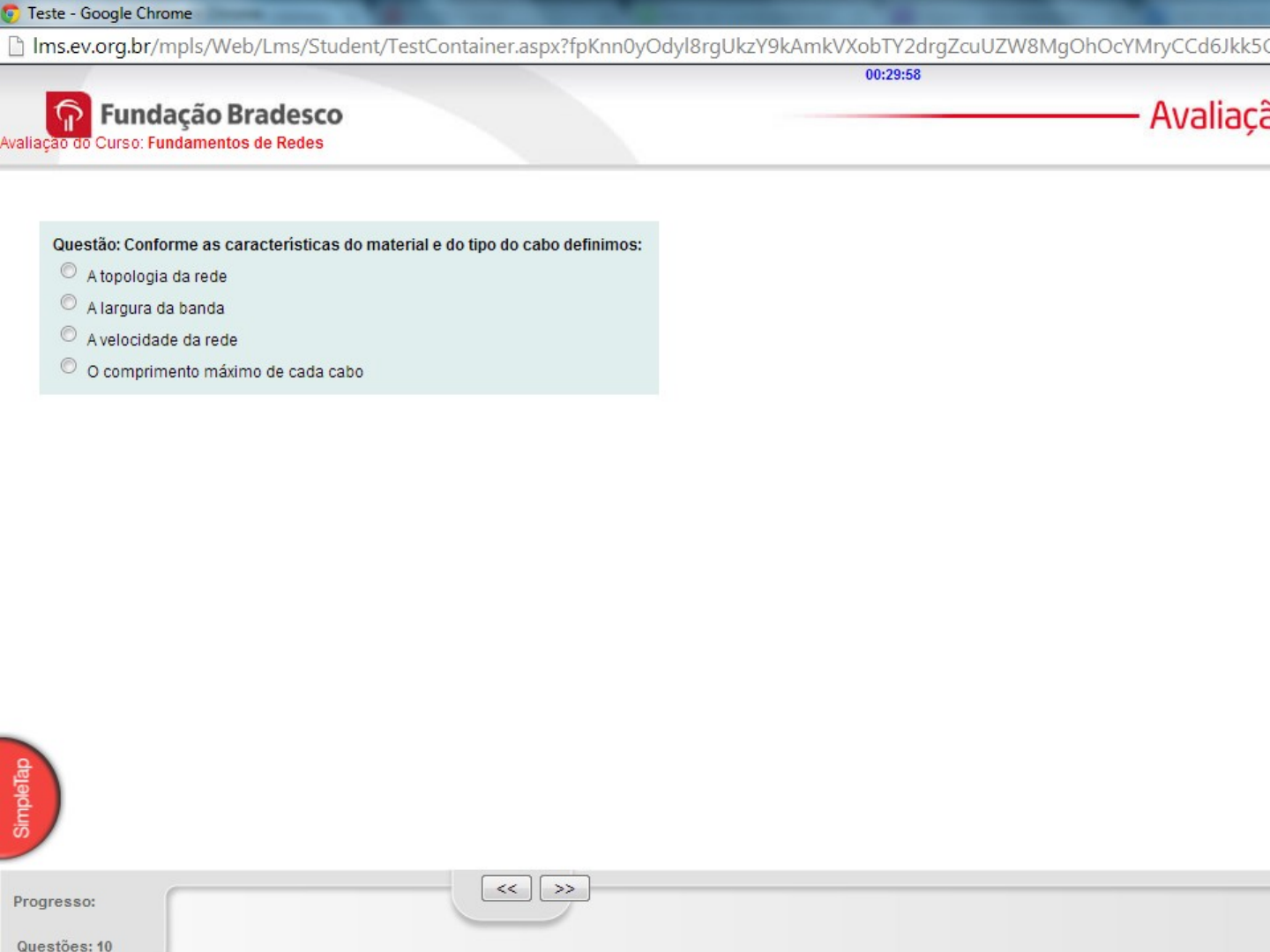
Task: Select the 'A topologia da rede' radio button
Action: 69,271
